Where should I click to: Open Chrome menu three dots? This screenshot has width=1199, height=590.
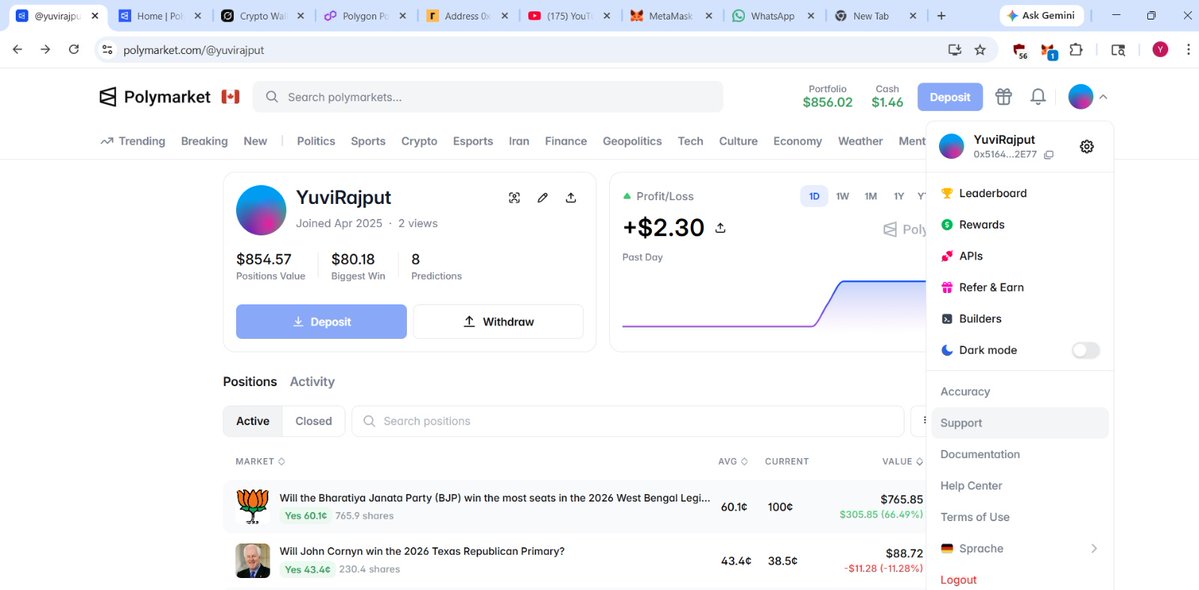point(1188,50)
